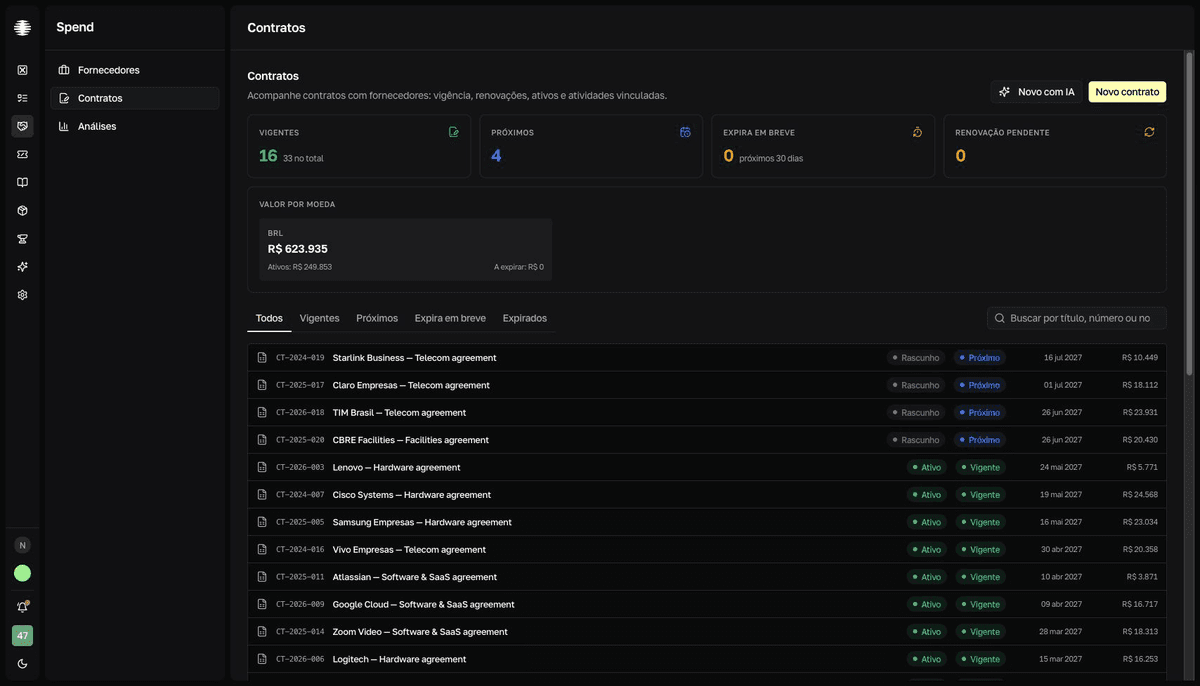1200x686 pixels.
Task: Open the ticket icon in left rail
Action: [22, 154]
